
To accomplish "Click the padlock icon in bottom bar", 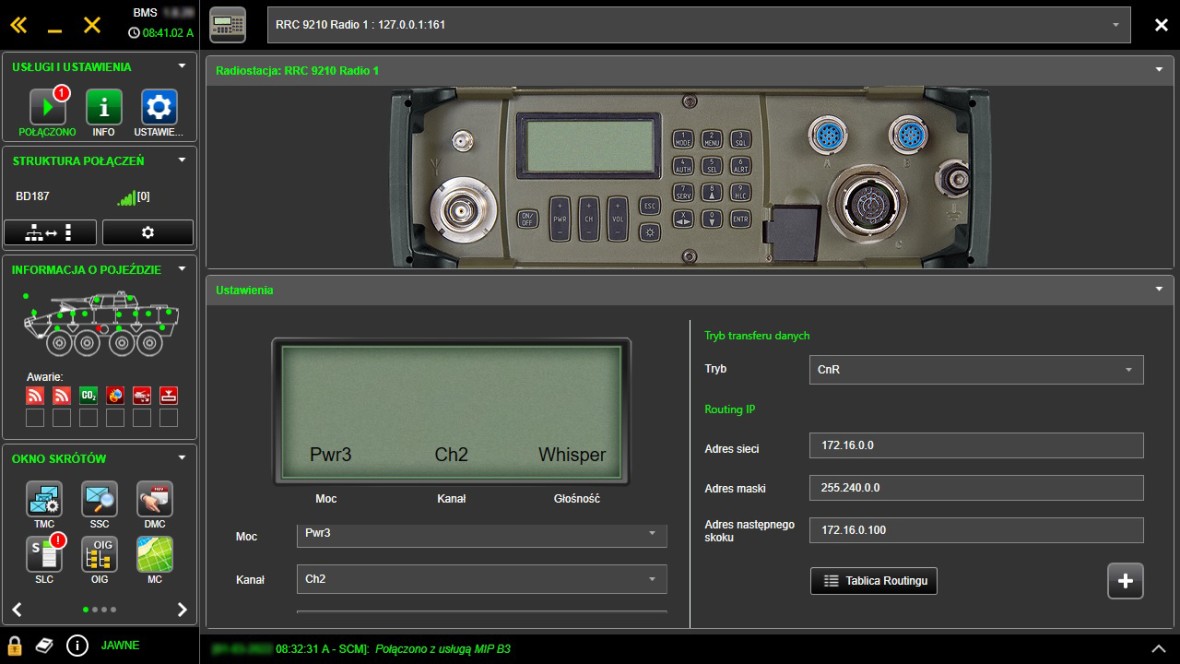I will [x=14, y=645].
